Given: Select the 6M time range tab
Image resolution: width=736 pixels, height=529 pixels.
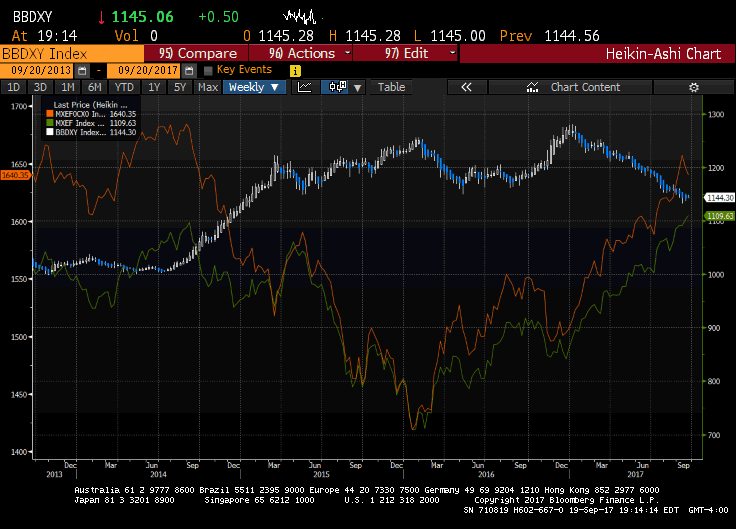Looking at the screenshot, I should 94,87.
